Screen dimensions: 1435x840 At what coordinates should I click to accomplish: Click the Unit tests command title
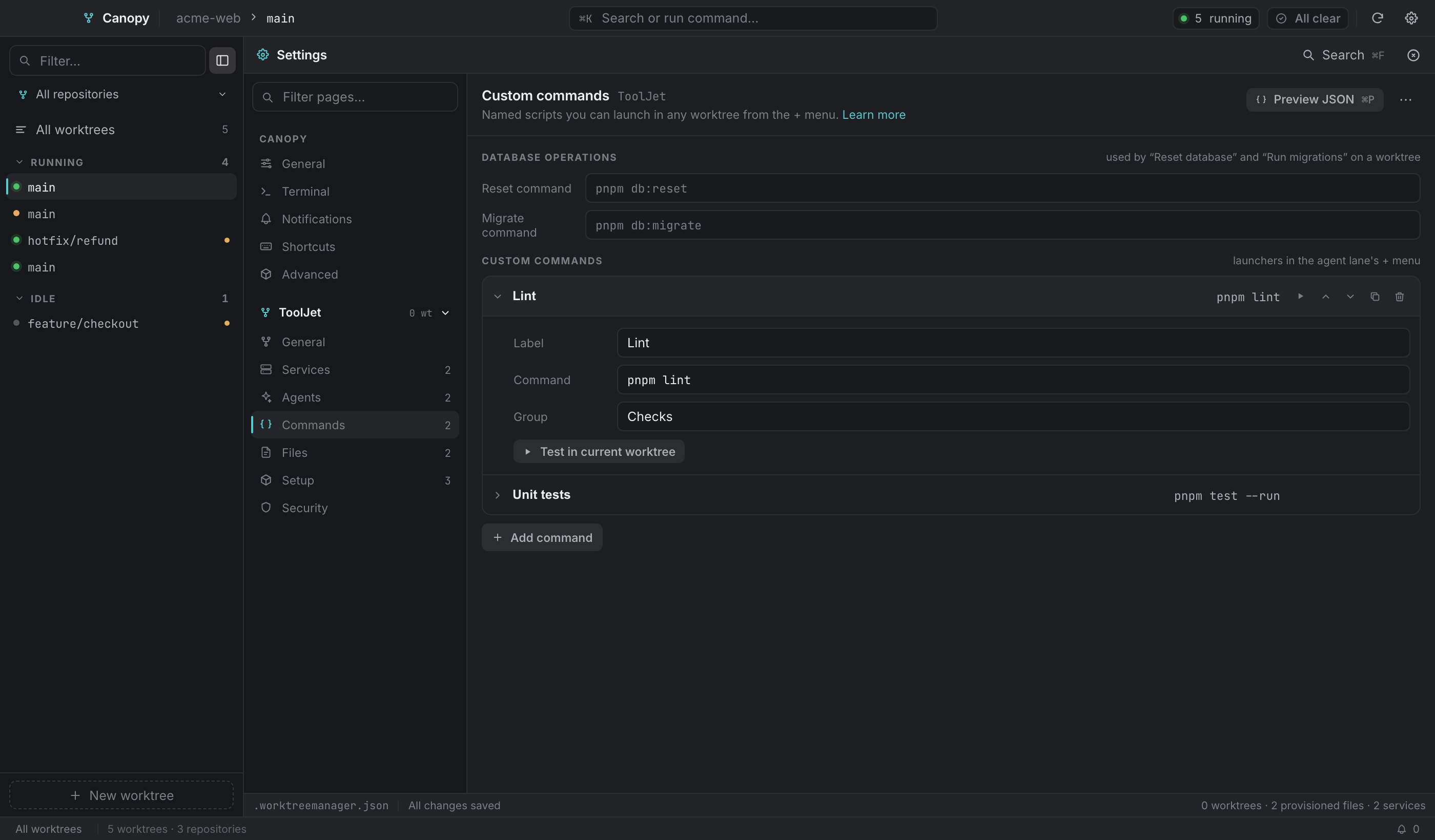[541, 495]
